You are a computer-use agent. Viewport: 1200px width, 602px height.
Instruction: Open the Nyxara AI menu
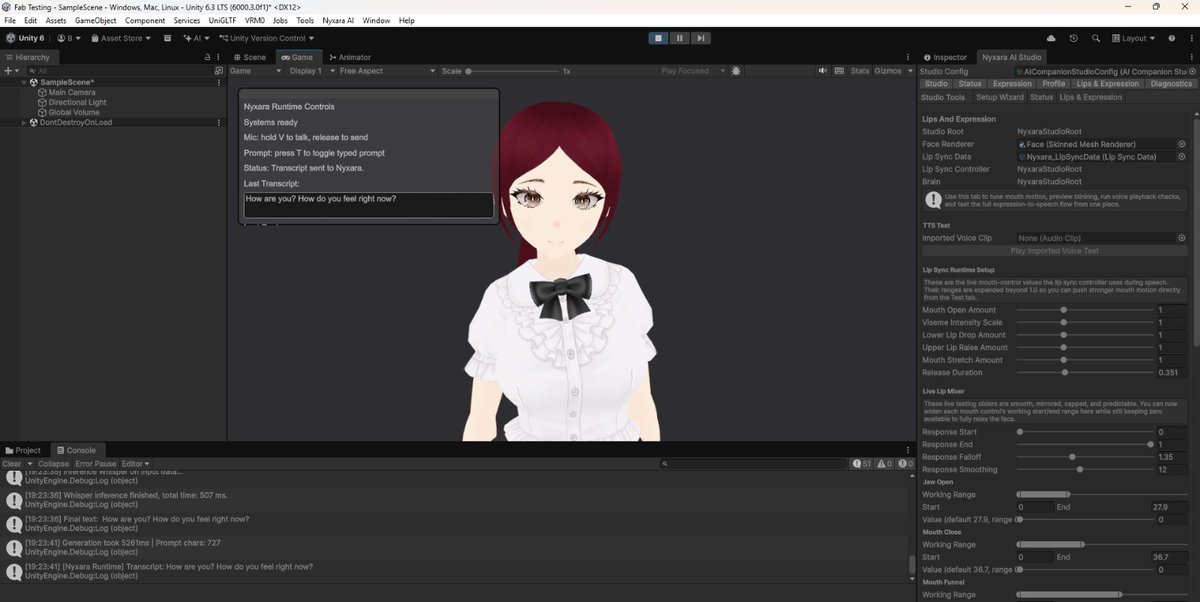coord(338,20)
